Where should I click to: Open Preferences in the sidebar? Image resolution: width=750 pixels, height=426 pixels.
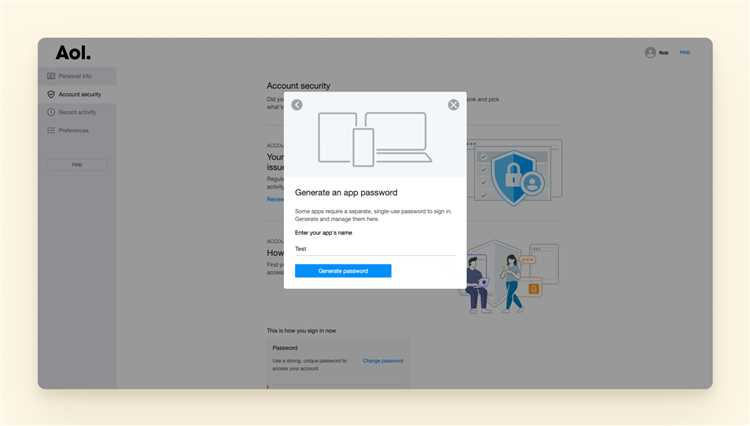[77, 130]
